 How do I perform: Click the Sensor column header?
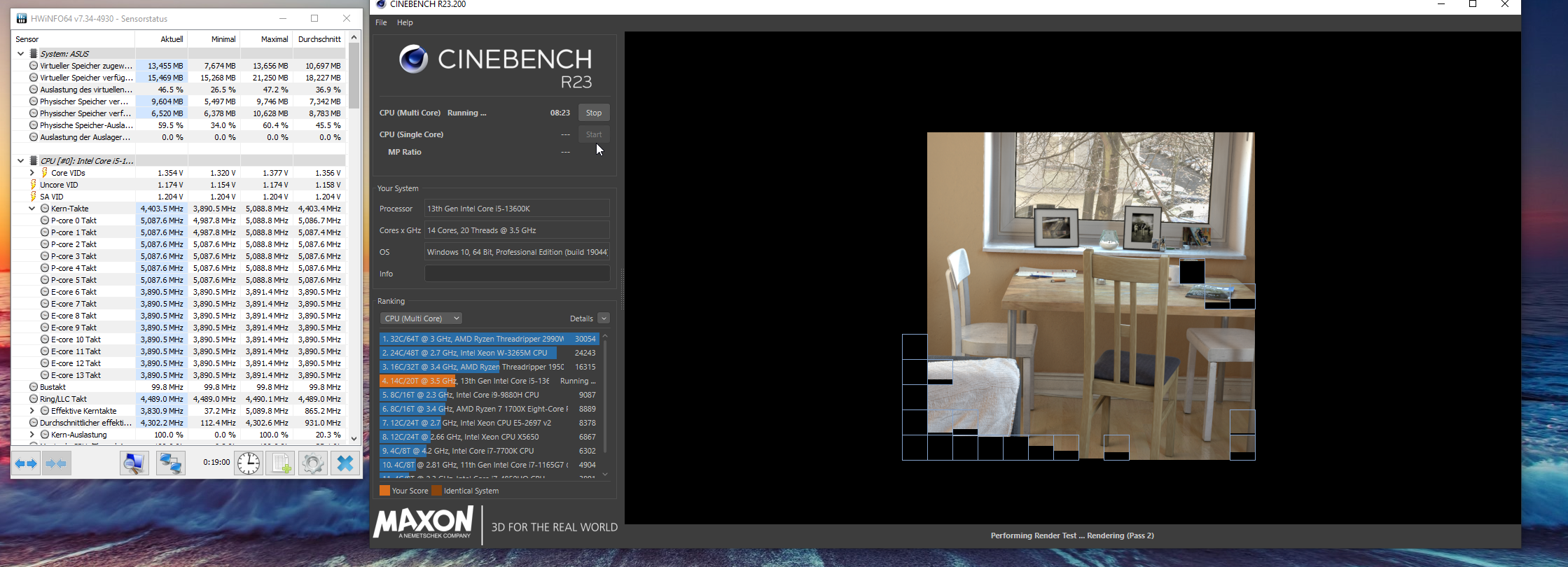74,39
